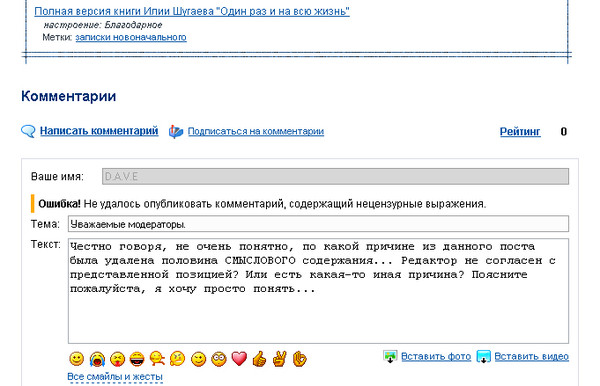Expand Все смайлы и жесты list

[x=115, y=377]
